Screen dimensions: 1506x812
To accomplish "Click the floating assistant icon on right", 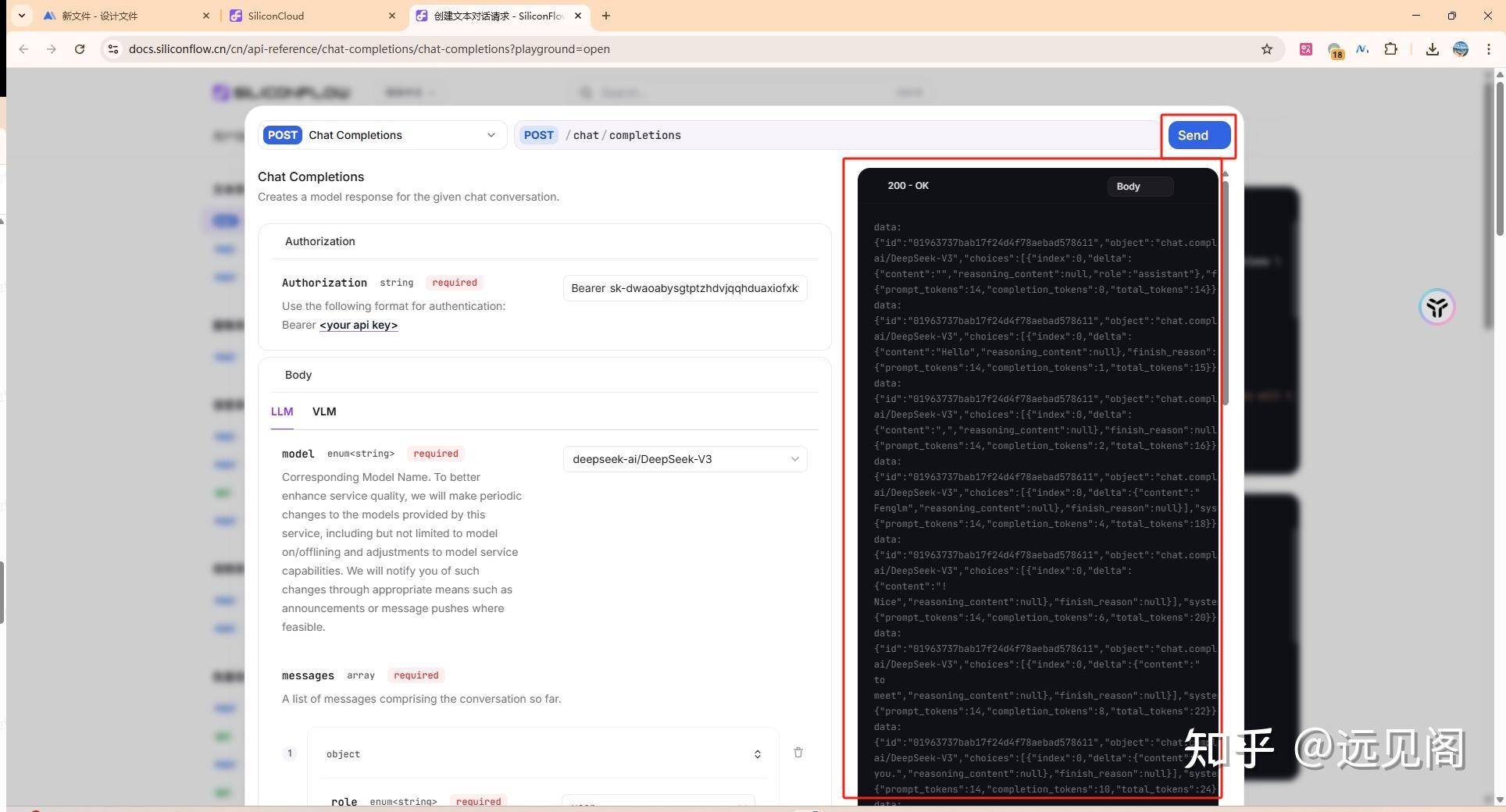I will click(x=1437, y=307).
